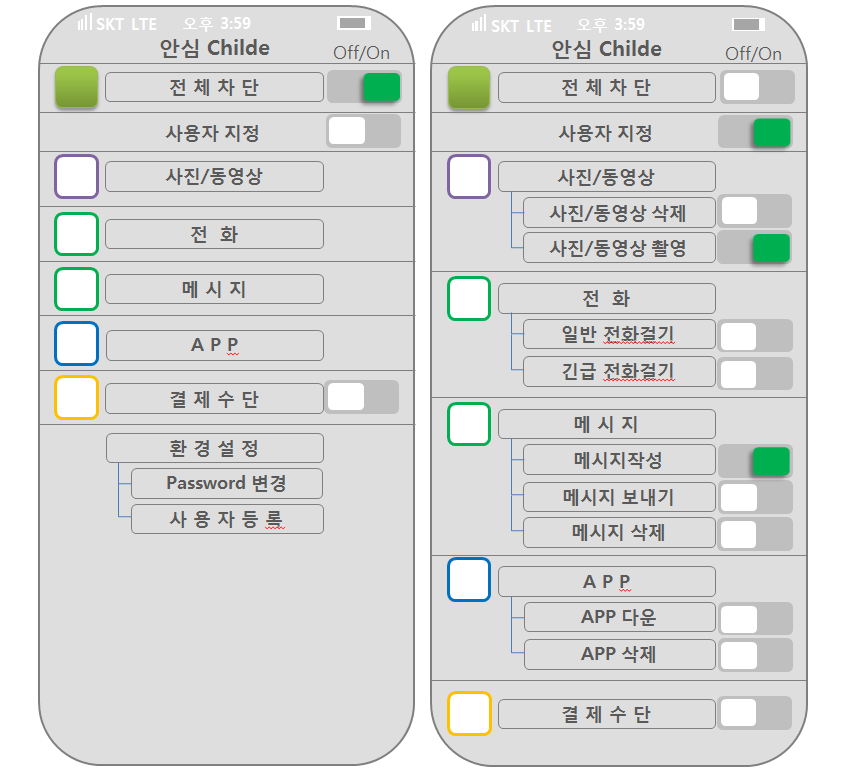Select Password 변경 menu entry
The width and height of the screenshot is (841, 774).
coord(227,483)
